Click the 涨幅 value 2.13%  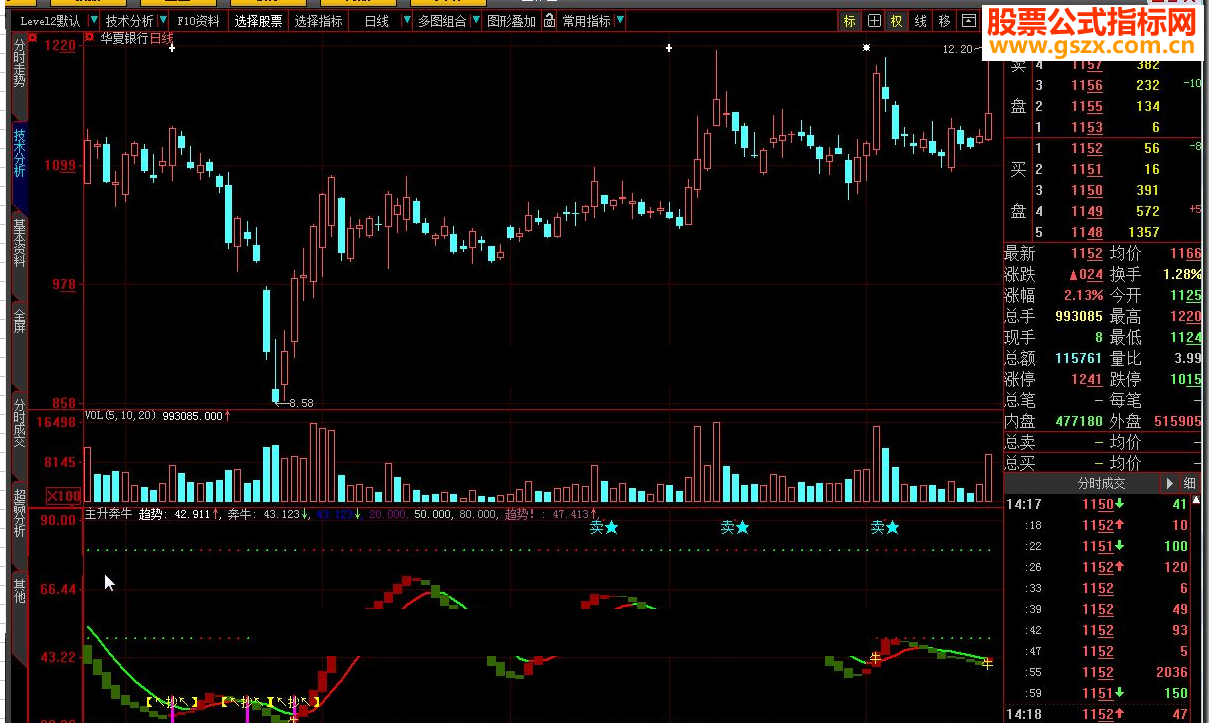coord(1085,296)
